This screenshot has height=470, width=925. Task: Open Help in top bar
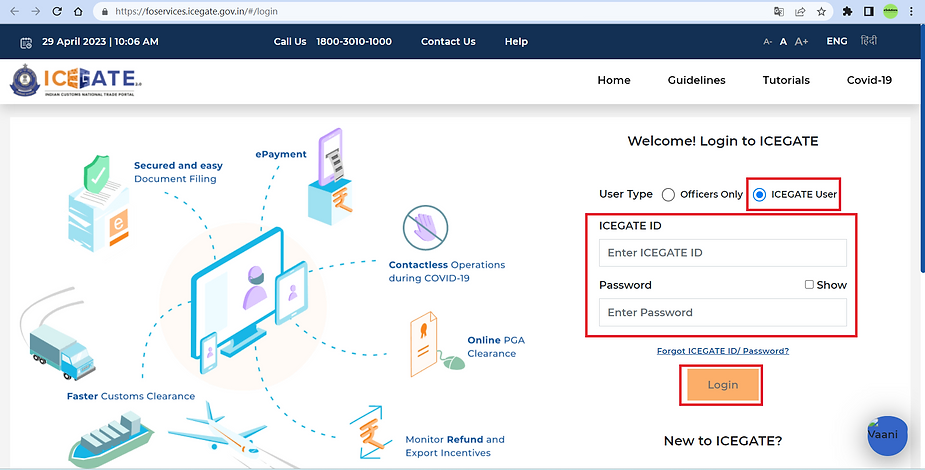(516, 42)
